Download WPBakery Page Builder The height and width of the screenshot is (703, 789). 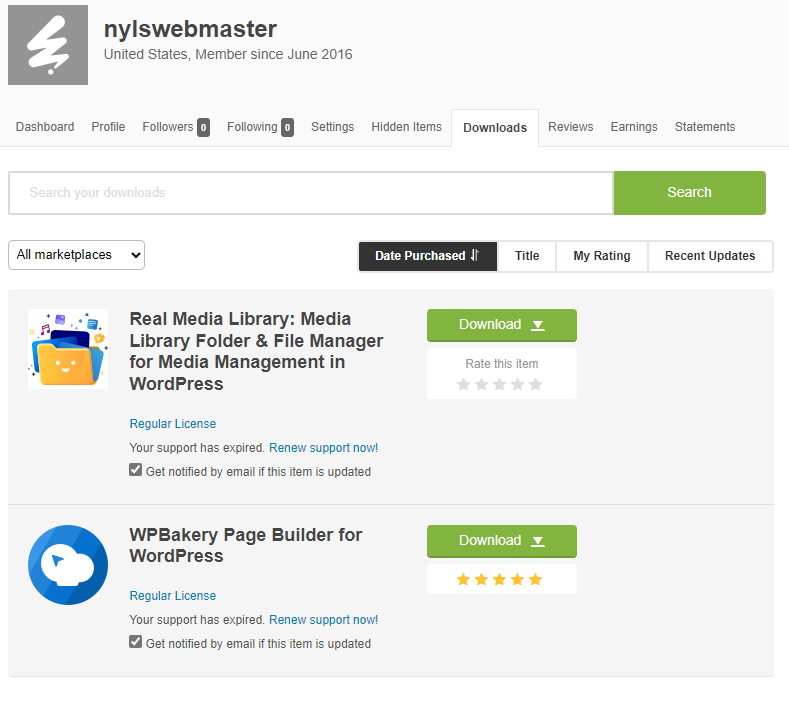pyautogui.click(x=502, y=541)
